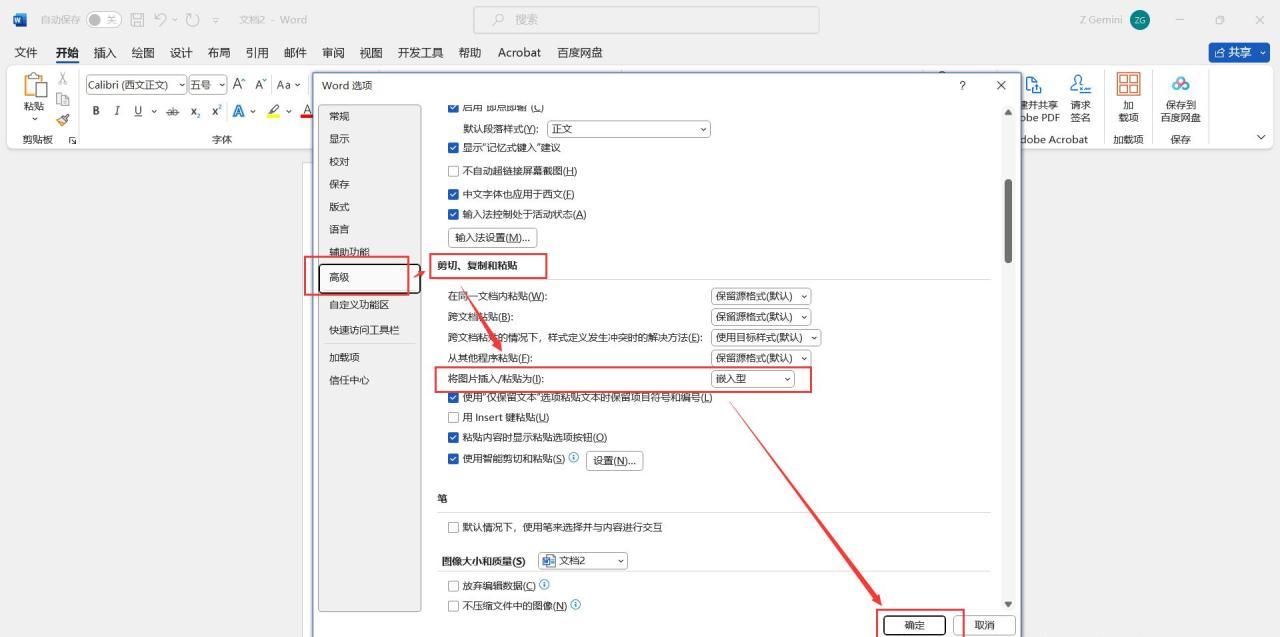Open default paragraph style 正文 dropdown
1280x637 pixels.
coord(628,129)
